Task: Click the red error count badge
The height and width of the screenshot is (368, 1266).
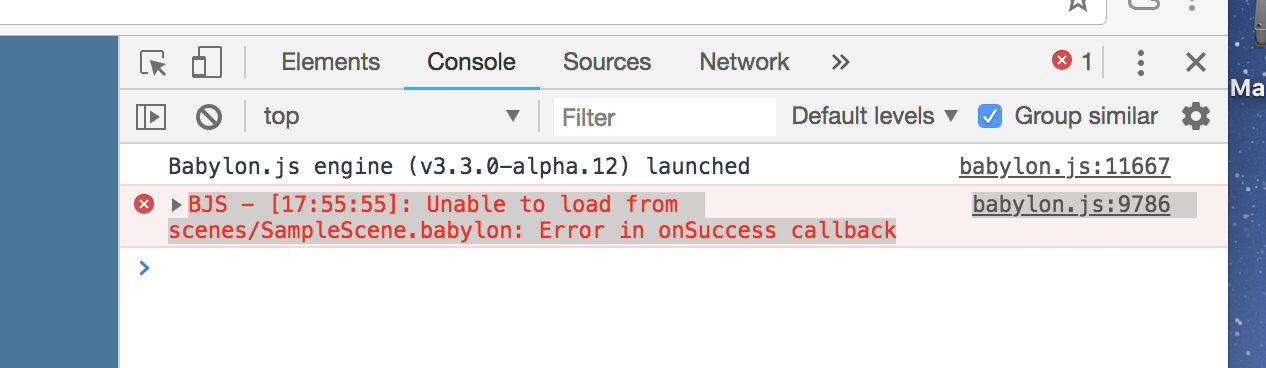Action: 1072,62
